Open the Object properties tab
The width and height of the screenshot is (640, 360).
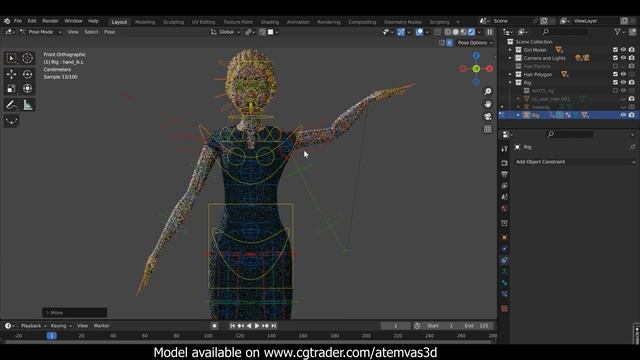[x=504, y=238]
